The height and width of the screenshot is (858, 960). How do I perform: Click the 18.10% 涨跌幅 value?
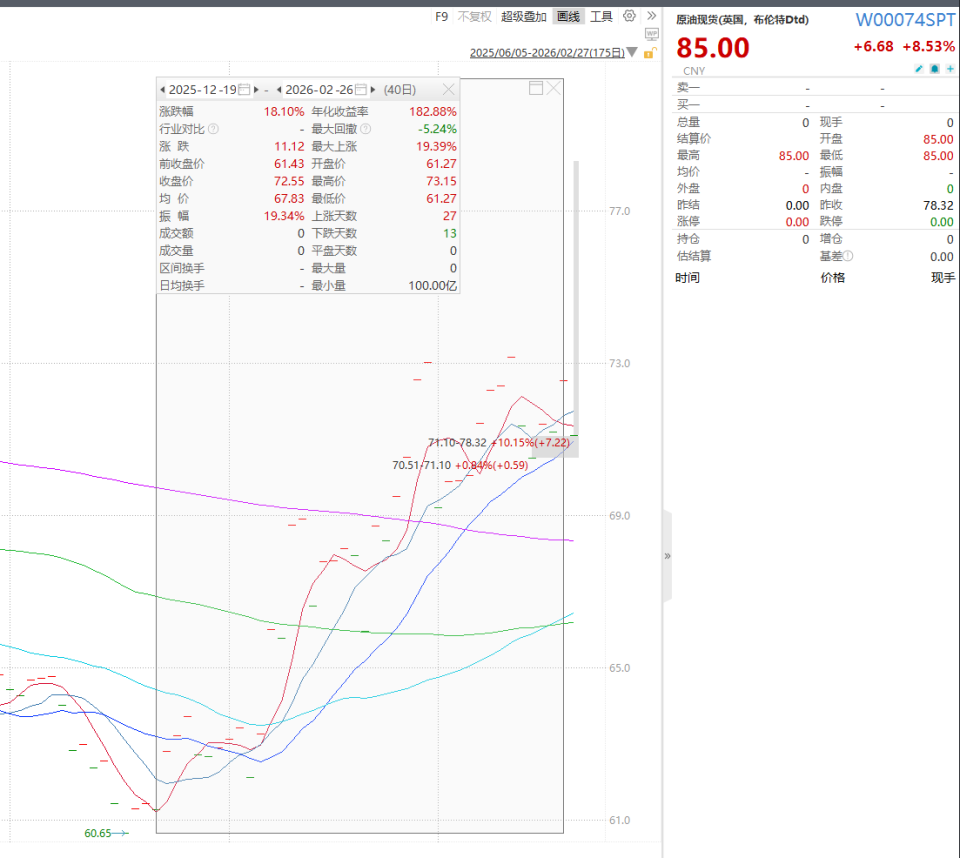pos(284,111)
